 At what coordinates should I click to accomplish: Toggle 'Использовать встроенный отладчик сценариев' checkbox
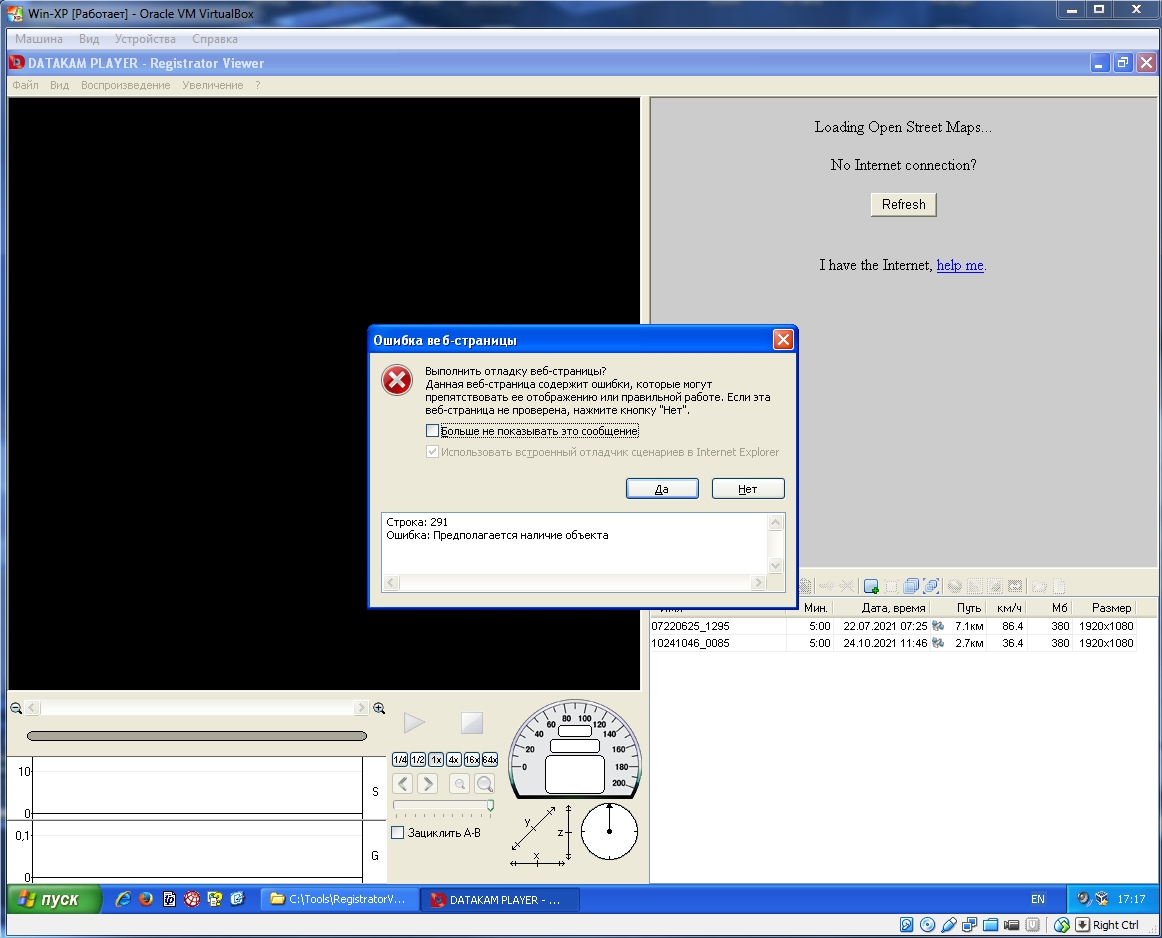(x=433, y=451)
